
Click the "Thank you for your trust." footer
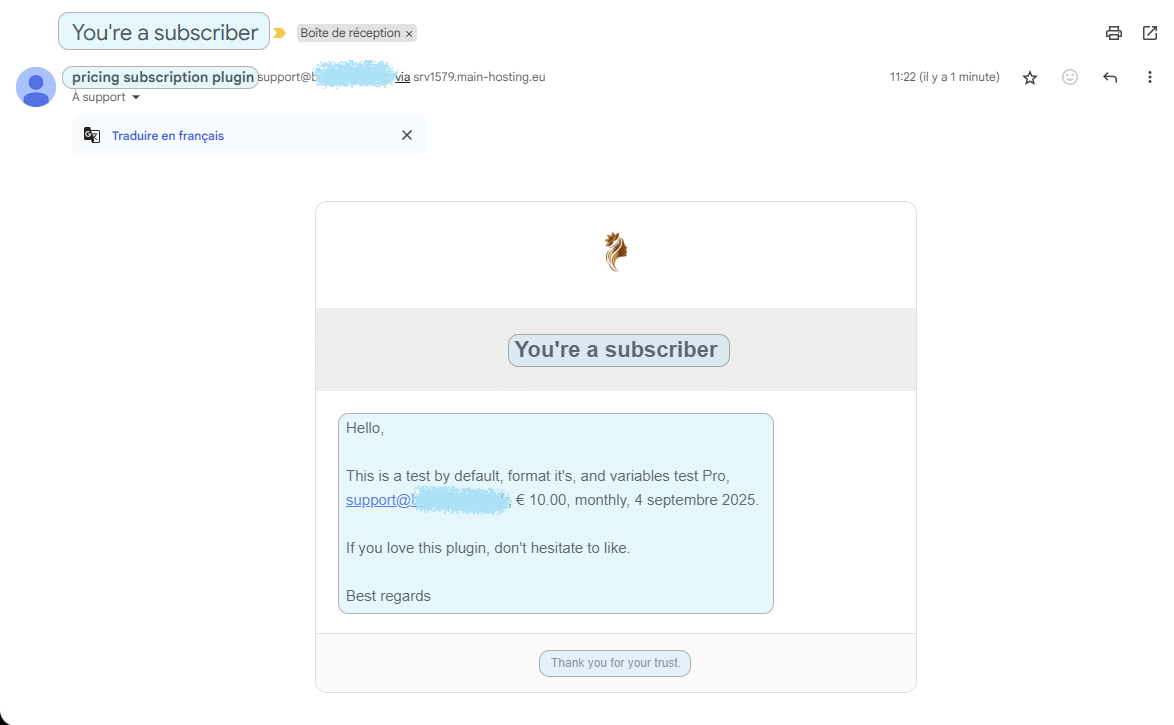[x=615, y=663]
